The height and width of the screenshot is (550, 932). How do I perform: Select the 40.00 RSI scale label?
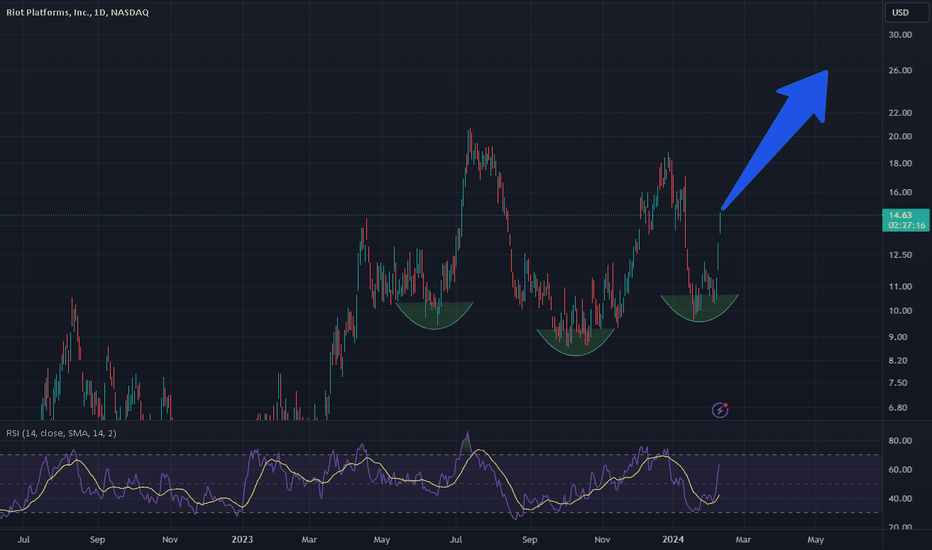(x=900, y=498)
